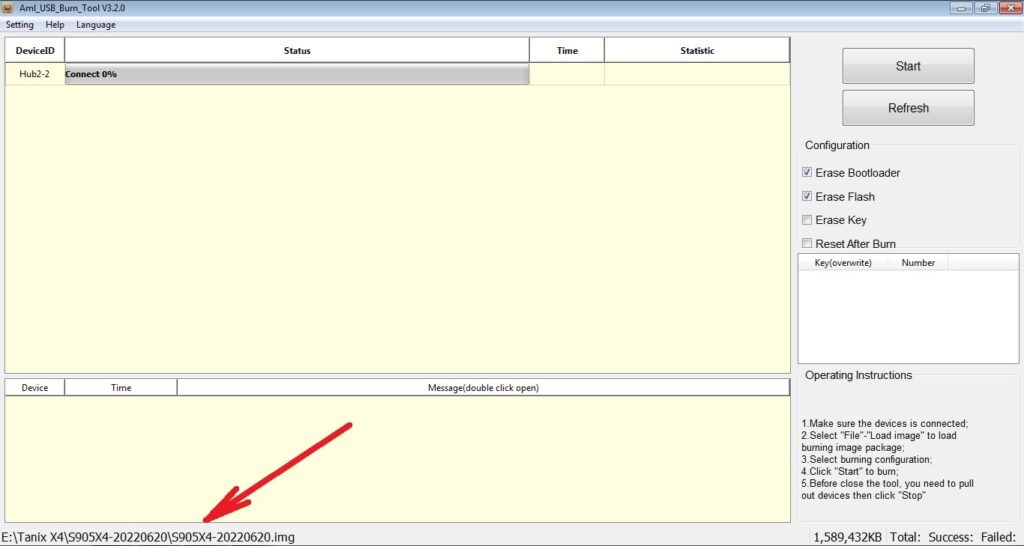Click the Start button

point(908,66)
